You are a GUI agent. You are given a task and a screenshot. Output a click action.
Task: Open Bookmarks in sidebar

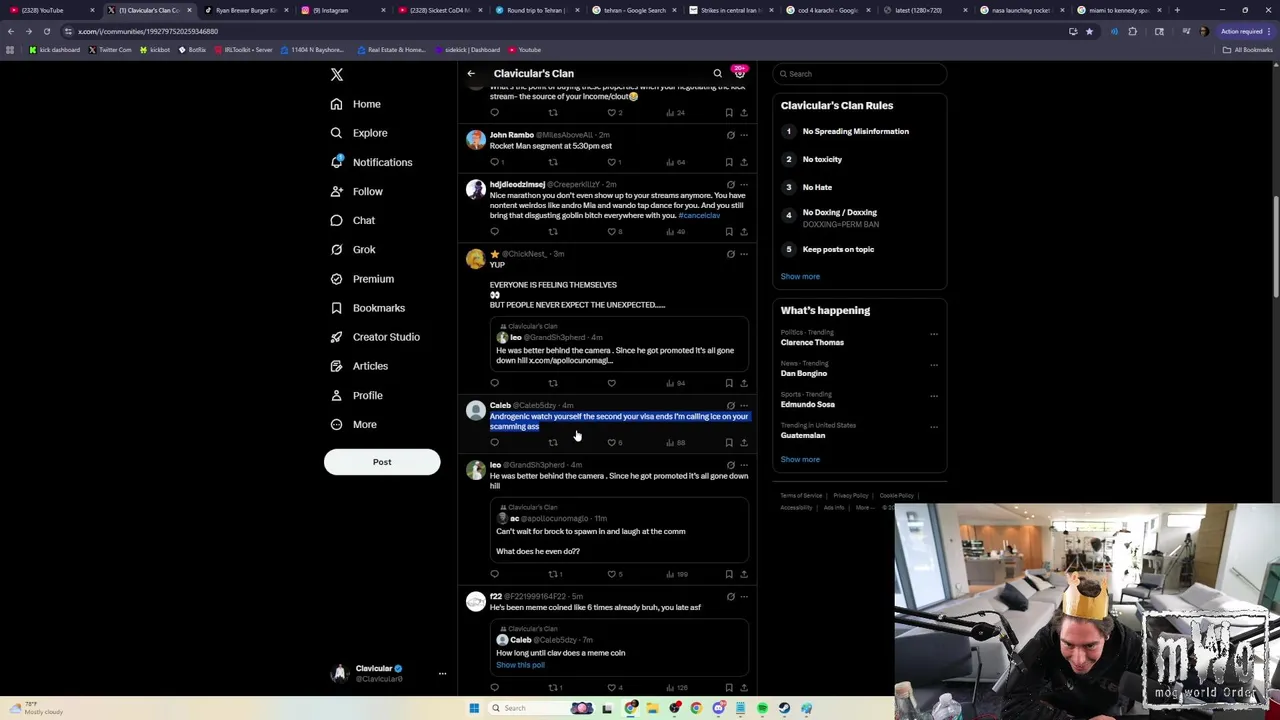pyautogui.click(x=367, y=308)
